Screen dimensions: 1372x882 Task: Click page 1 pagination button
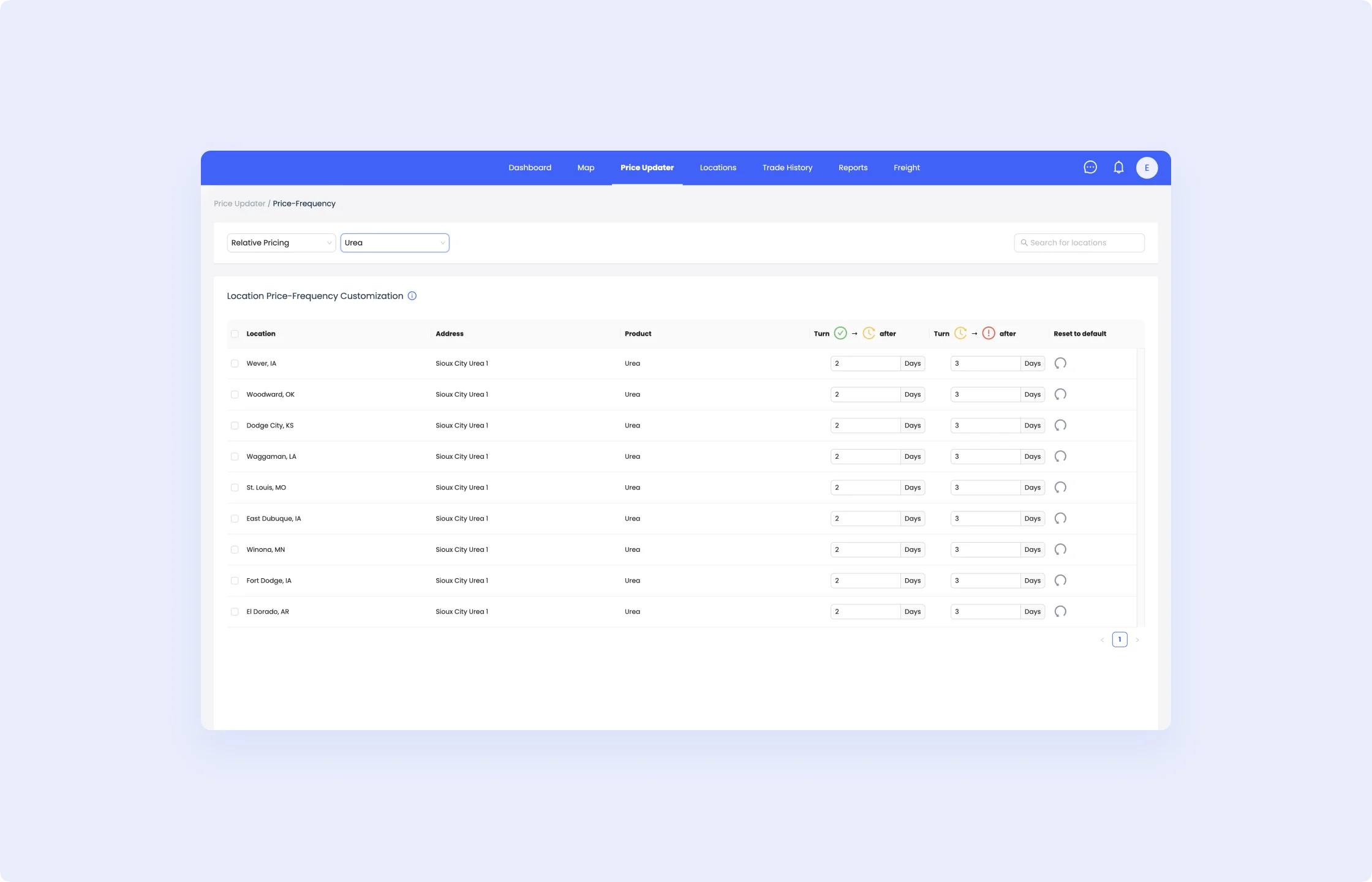pos(1120,639)
